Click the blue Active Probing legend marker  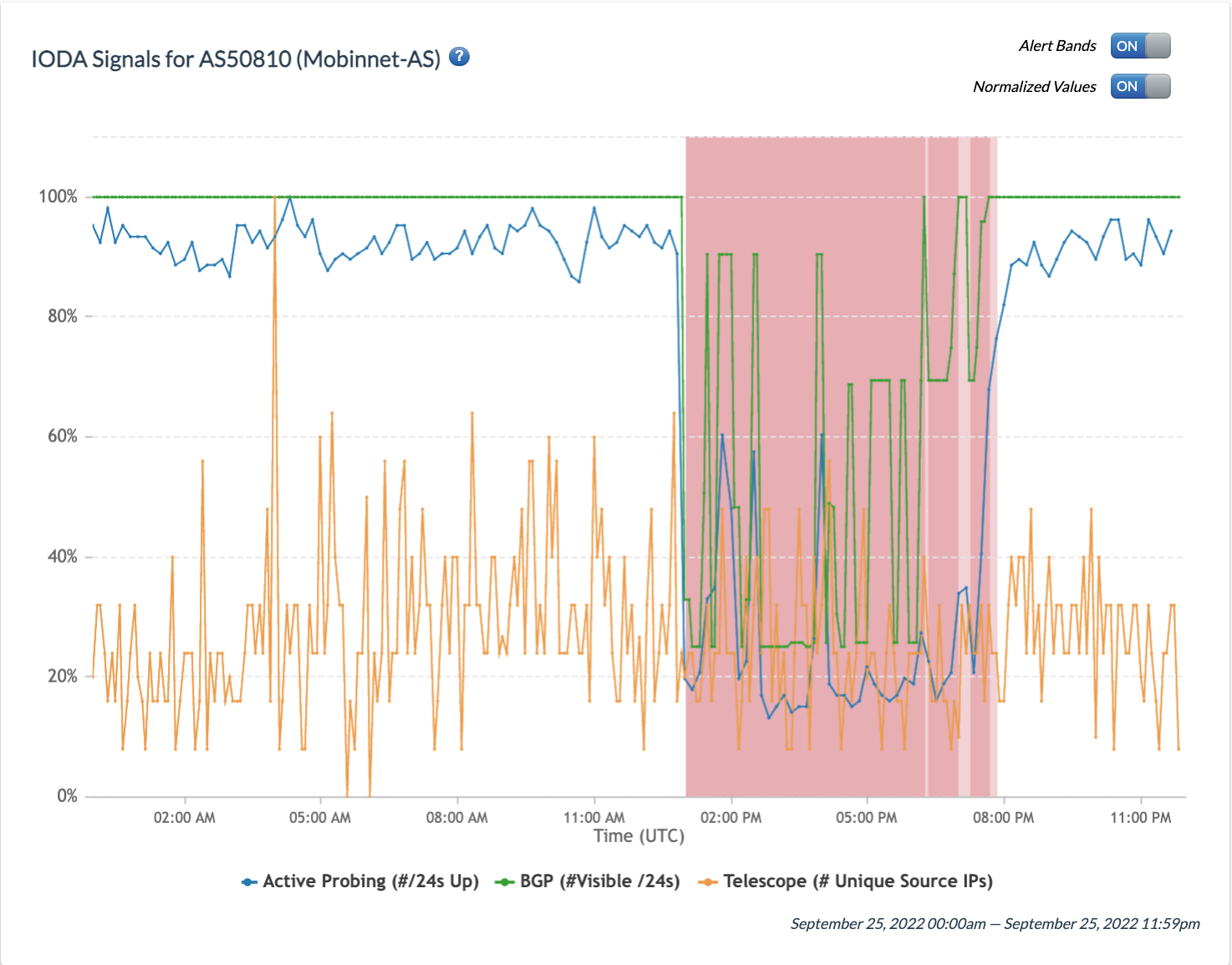point(249,882)
